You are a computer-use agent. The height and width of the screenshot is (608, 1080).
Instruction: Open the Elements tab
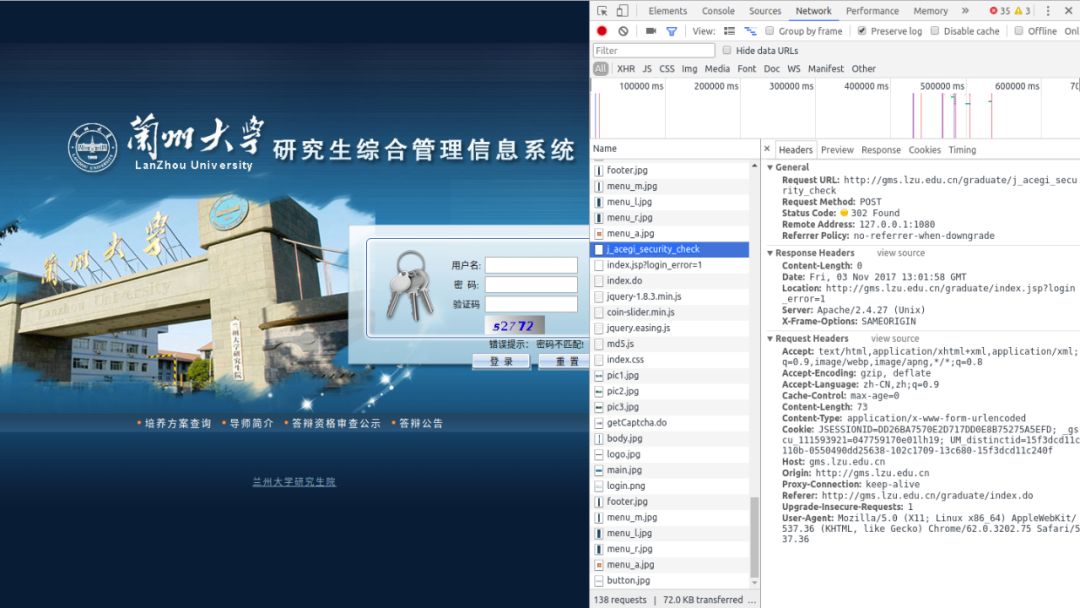[x=667, y=11]
